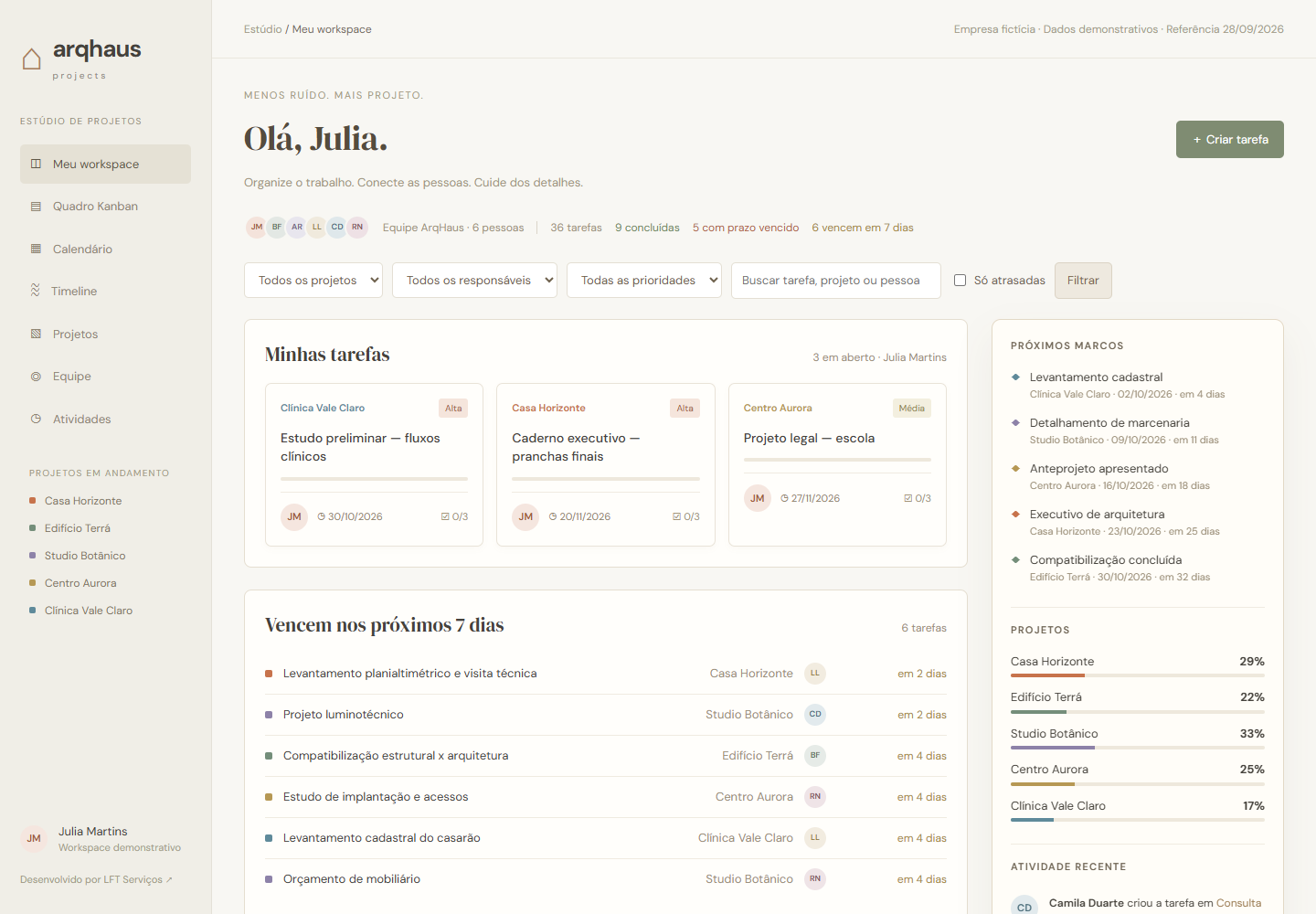Open the Todos os responsáveis dropdown
This screenshot has height=914, width=1316.
coord(474,281)
